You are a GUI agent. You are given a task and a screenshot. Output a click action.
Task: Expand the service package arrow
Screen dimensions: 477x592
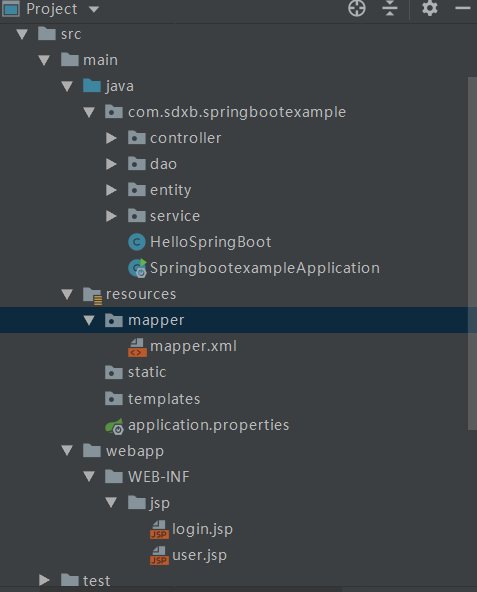[111, 216]
